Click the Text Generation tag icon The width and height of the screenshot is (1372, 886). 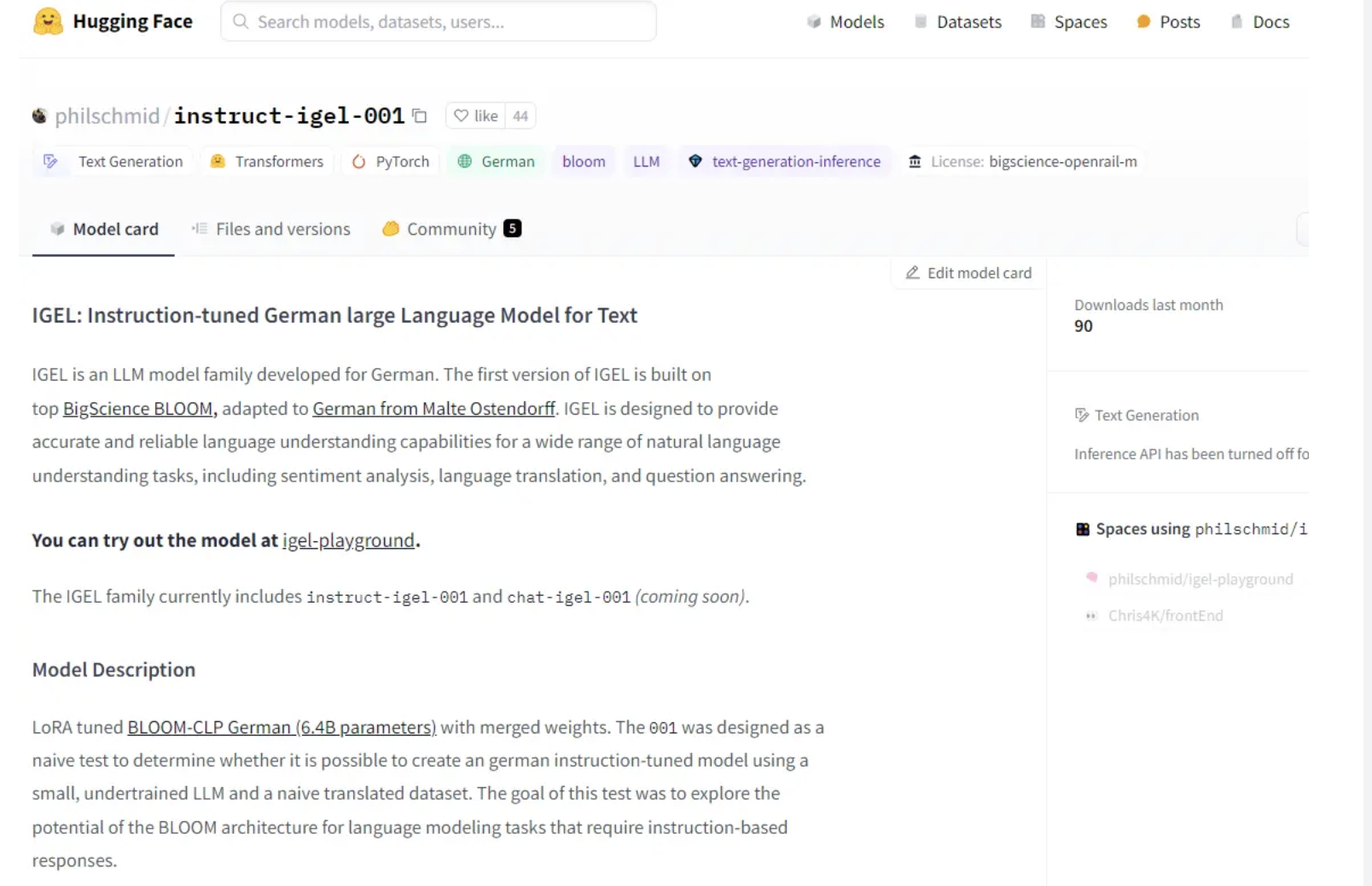click(x=51, y=161)
